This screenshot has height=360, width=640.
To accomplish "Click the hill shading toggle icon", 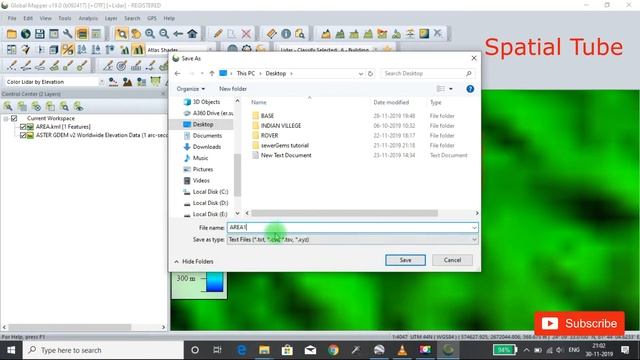I will click(138, 50).
